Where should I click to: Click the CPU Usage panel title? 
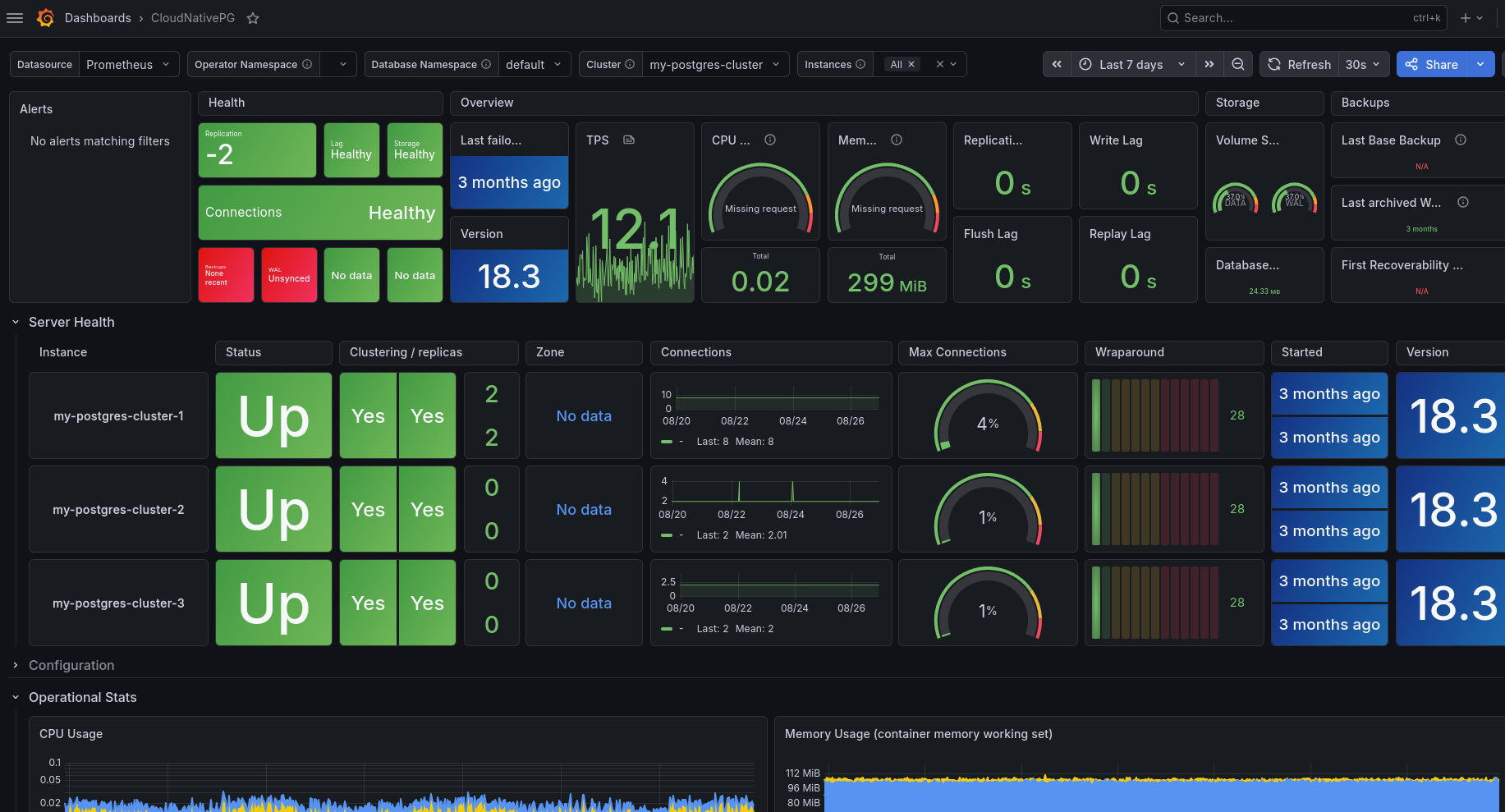[71, 734]
